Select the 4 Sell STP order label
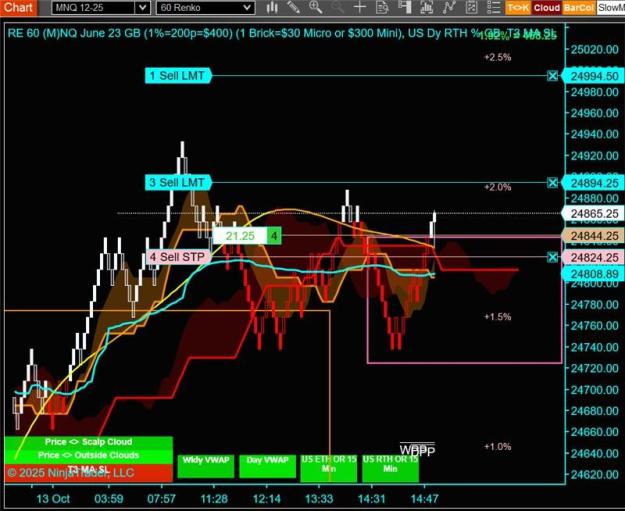 click(x=178, y=257)
